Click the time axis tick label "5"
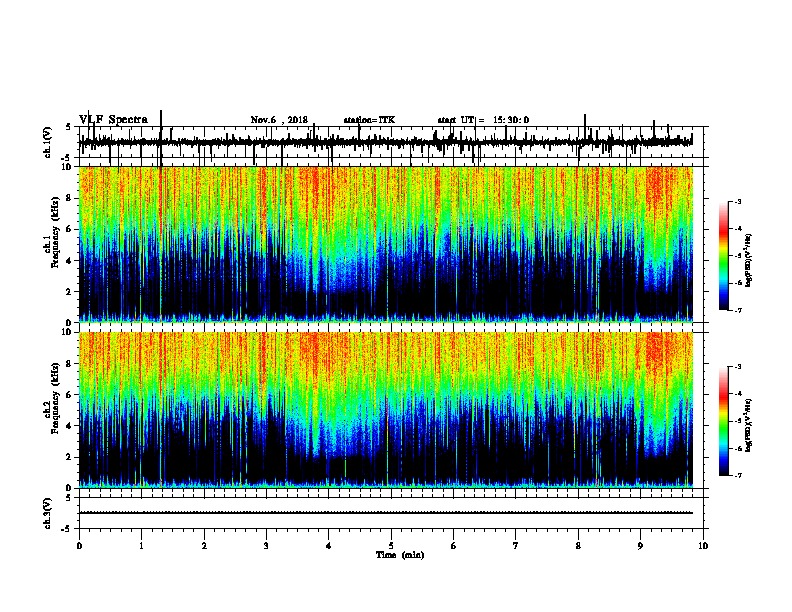The width and height of the screenshot is (792, 612). pos(391,546)
